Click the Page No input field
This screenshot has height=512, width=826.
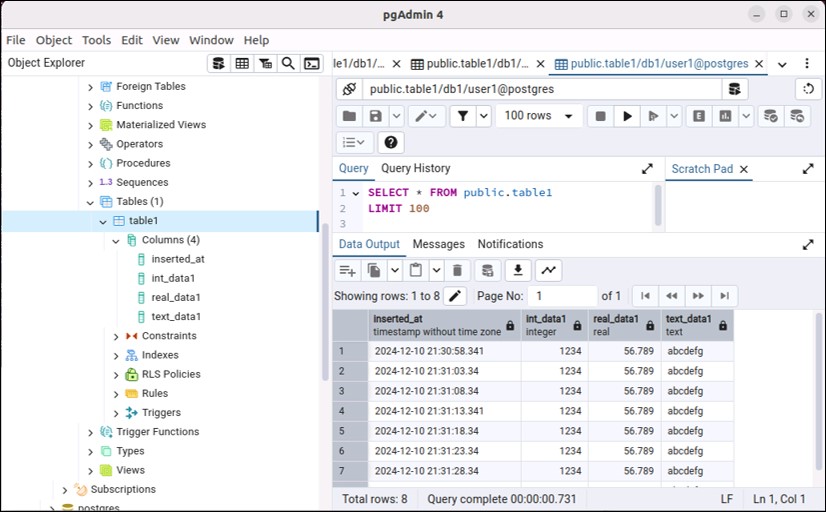pos(560,296)
